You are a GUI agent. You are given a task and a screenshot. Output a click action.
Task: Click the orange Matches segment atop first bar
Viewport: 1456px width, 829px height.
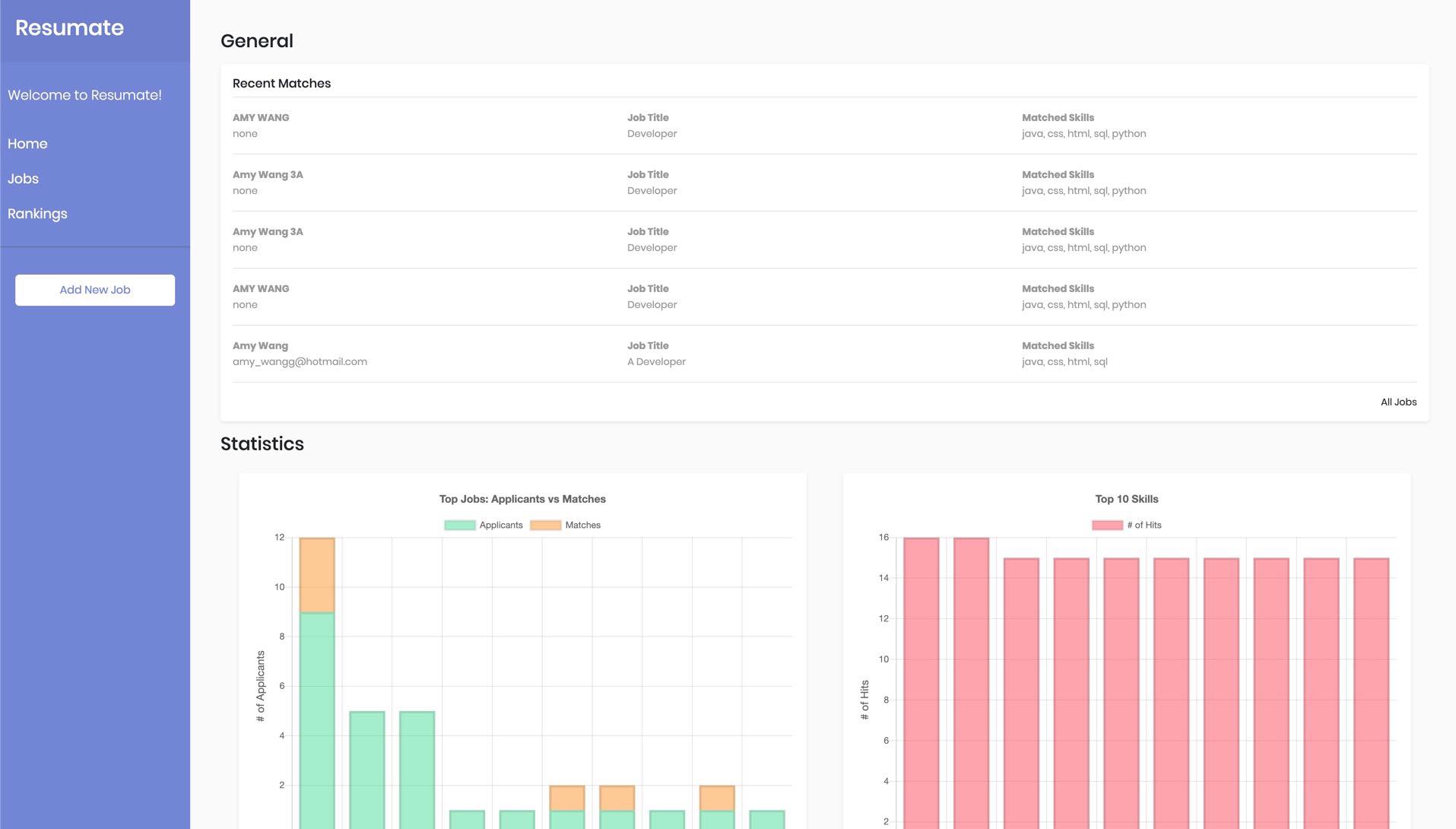tap(317, 576)
